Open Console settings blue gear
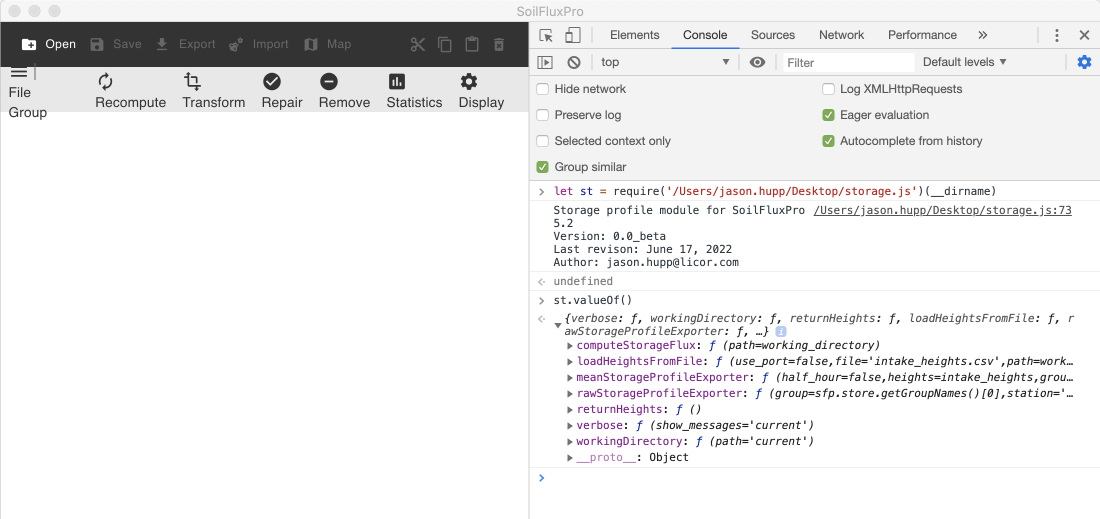This screenshot has width=1100, height=519. (x=1085, y=62)
